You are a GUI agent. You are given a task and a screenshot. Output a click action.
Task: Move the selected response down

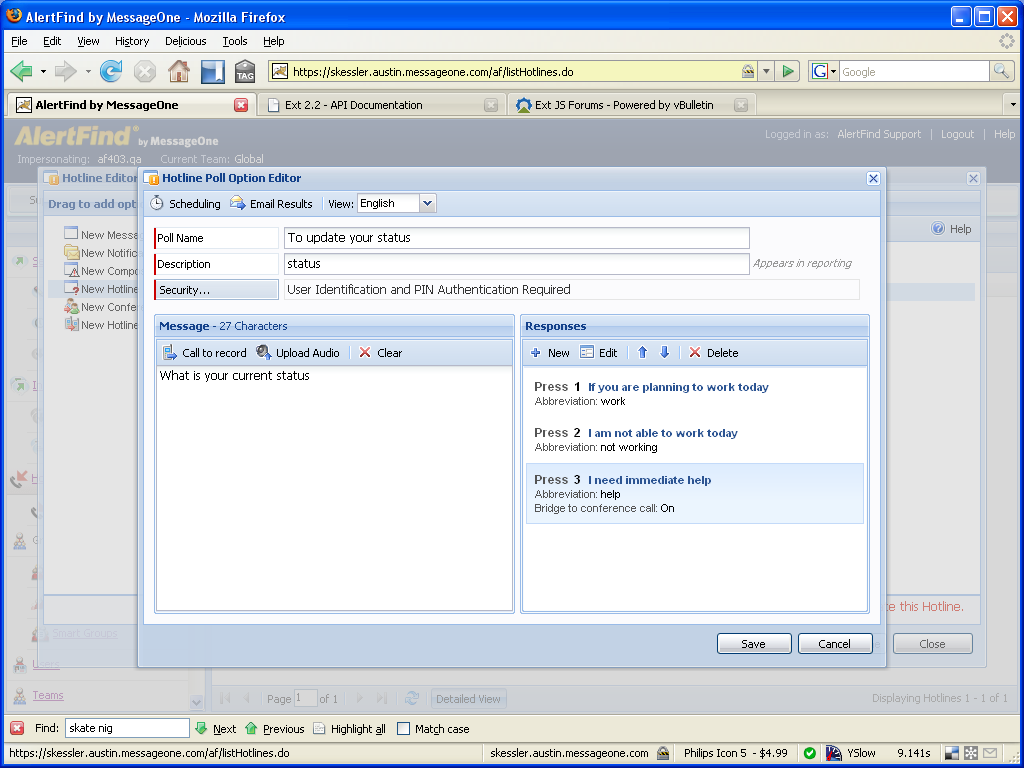point(665,353)
